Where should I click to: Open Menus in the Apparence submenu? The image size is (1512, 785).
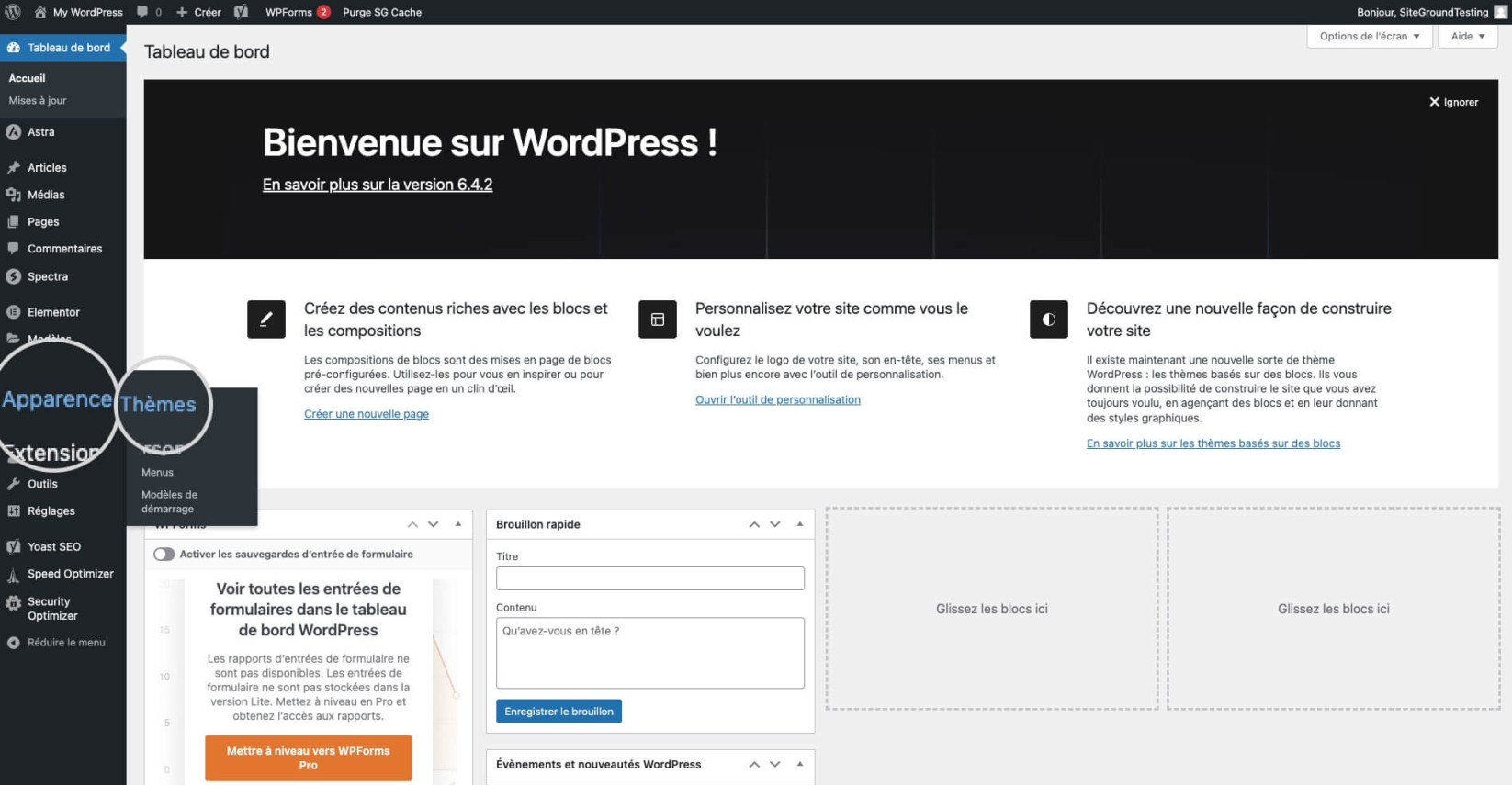click(157, 472)
